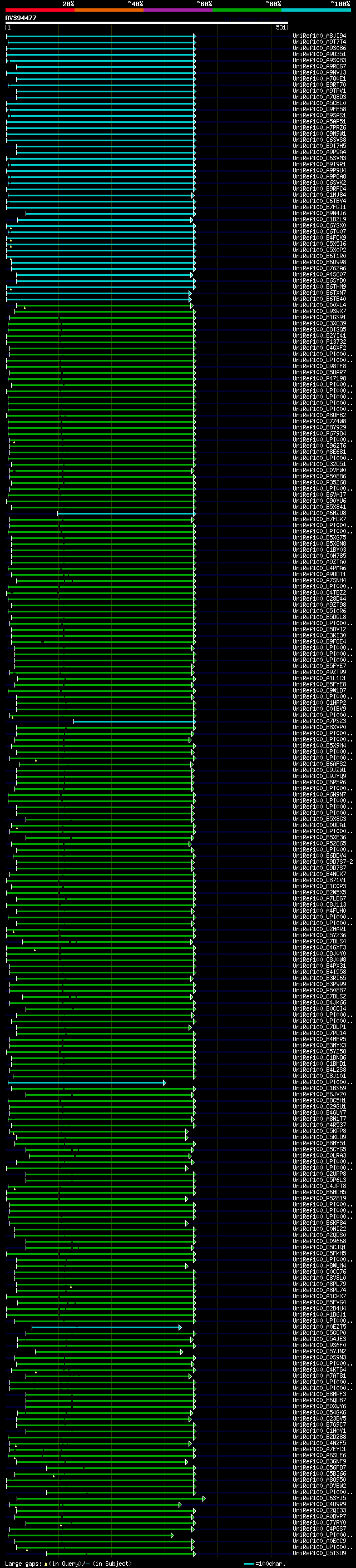Select hit label UniRef100_P13732
The height and width of the screenshot is (1568, 356).
(319, 342)
